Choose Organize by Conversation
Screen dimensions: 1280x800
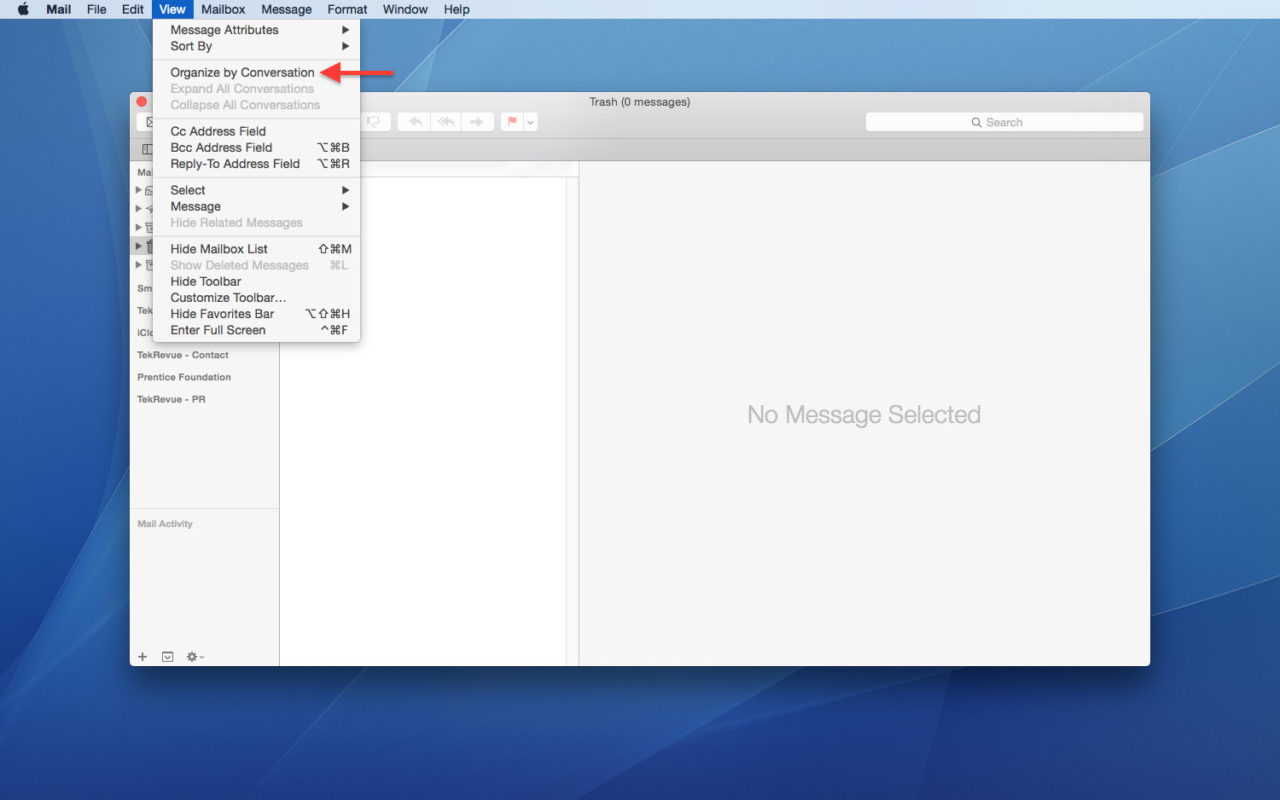[x=256, y=72]
